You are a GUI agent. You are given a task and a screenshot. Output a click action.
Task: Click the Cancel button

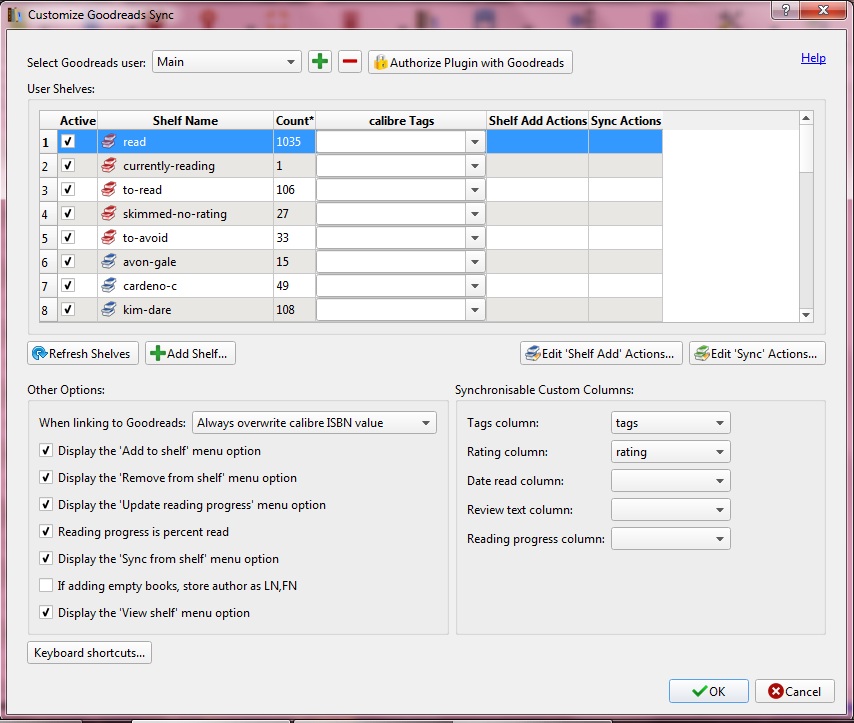click(x=795, y=691)
